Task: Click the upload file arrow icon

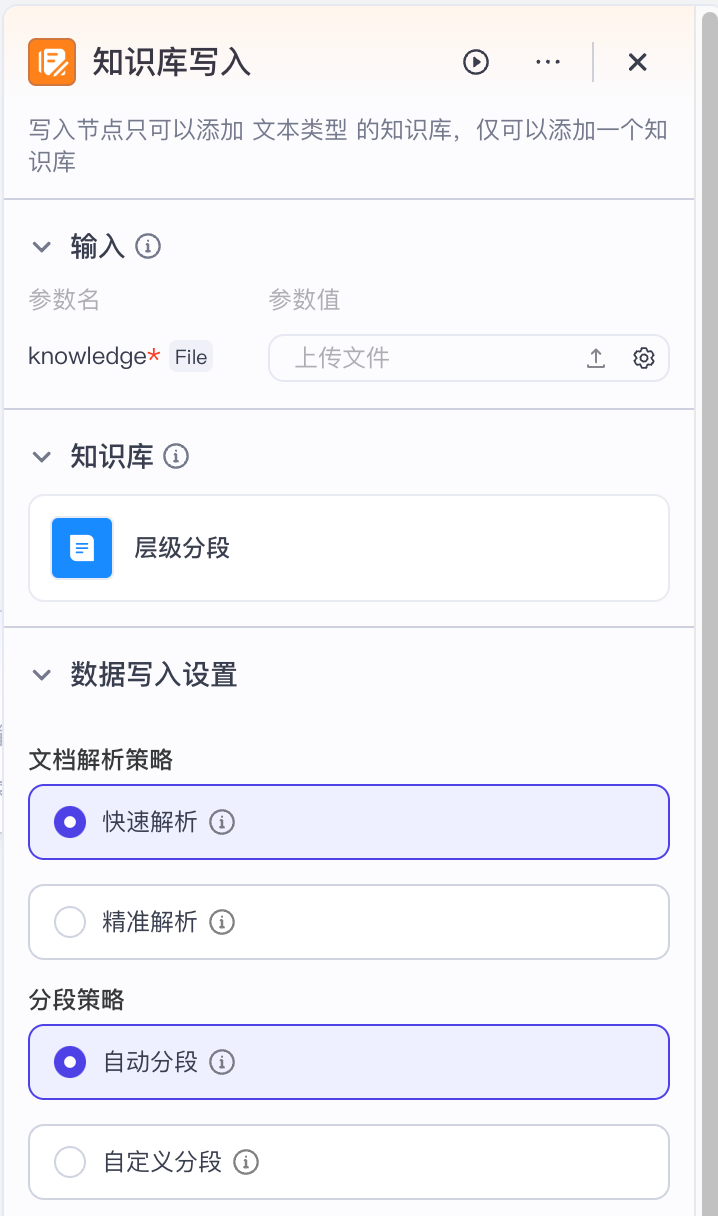Action: click(596, 358)
